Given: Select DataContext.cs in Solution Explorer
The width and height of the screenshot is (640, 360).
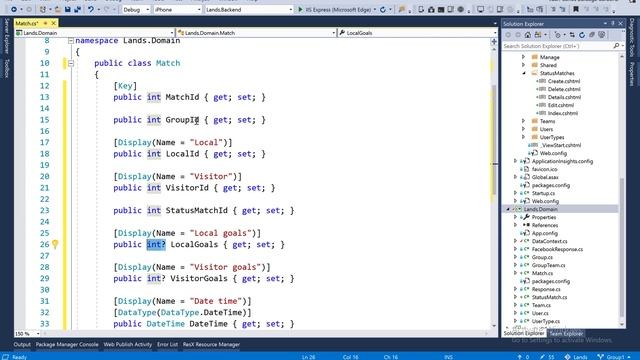Looking at the screenshot, I should tap(549, 241).
